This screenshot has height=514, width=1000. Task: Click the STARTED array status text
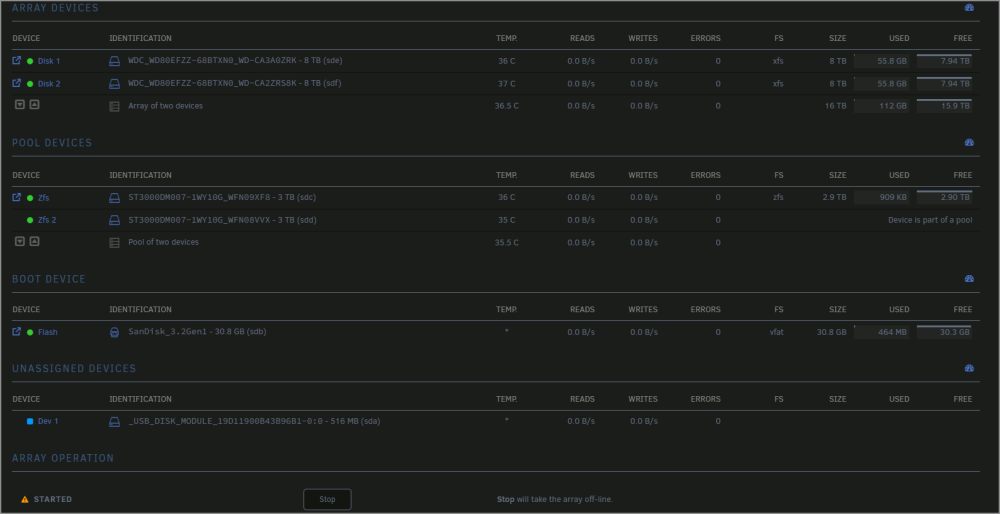(x=53, y=499)
